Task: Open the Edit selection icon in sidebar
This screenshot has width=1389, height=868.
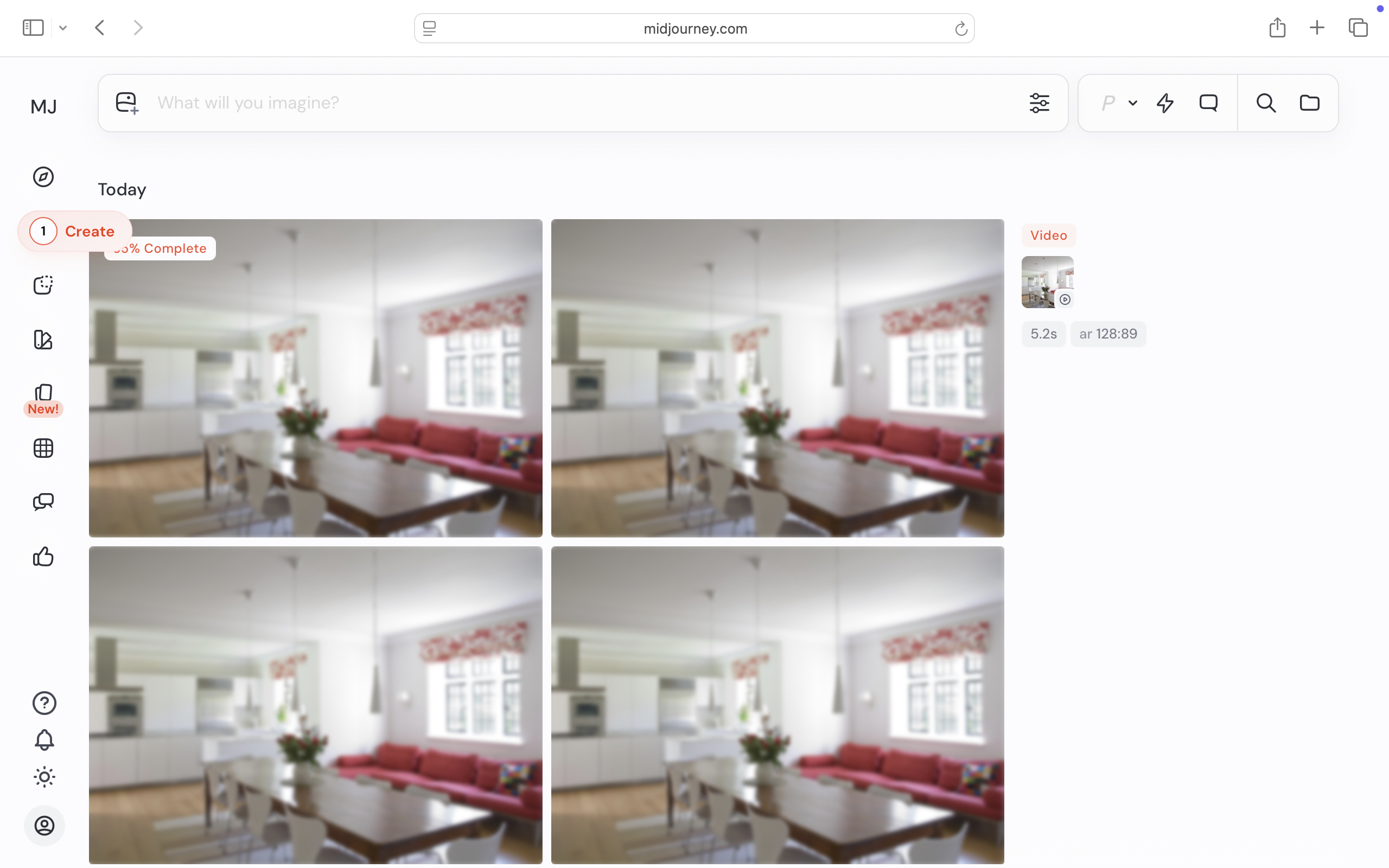Action: [43, 285]
